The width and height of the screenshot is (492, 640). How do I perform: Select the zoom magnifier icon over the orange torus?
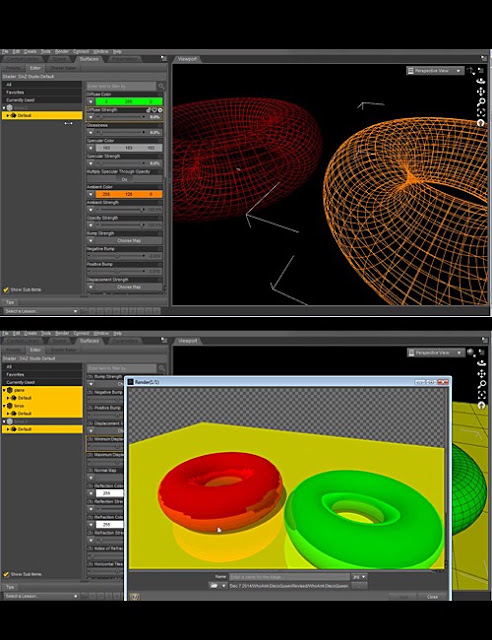click(x=482, y=102)
